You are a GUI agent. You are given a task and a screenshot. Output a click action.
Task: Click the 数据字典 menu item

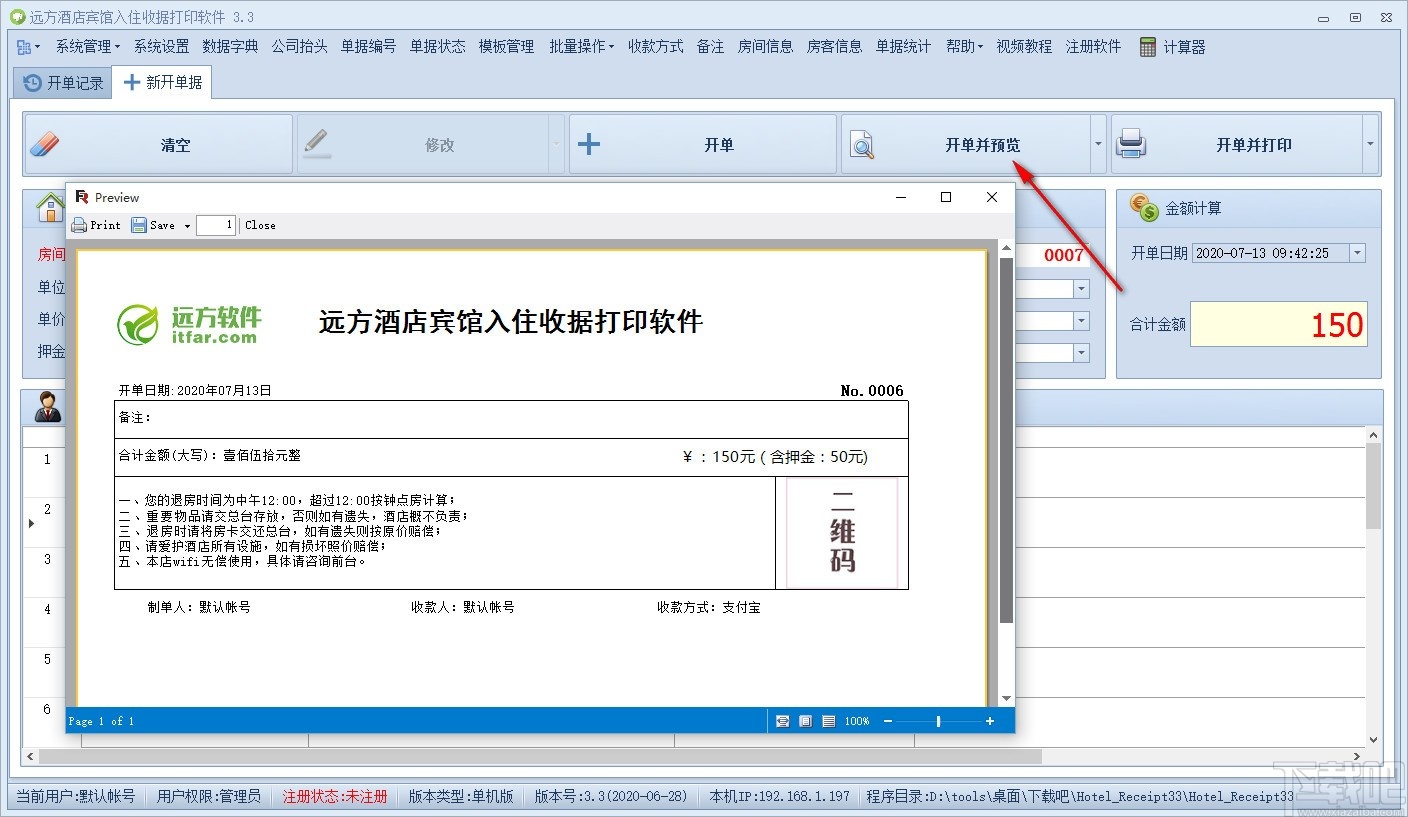coord(230,46)
